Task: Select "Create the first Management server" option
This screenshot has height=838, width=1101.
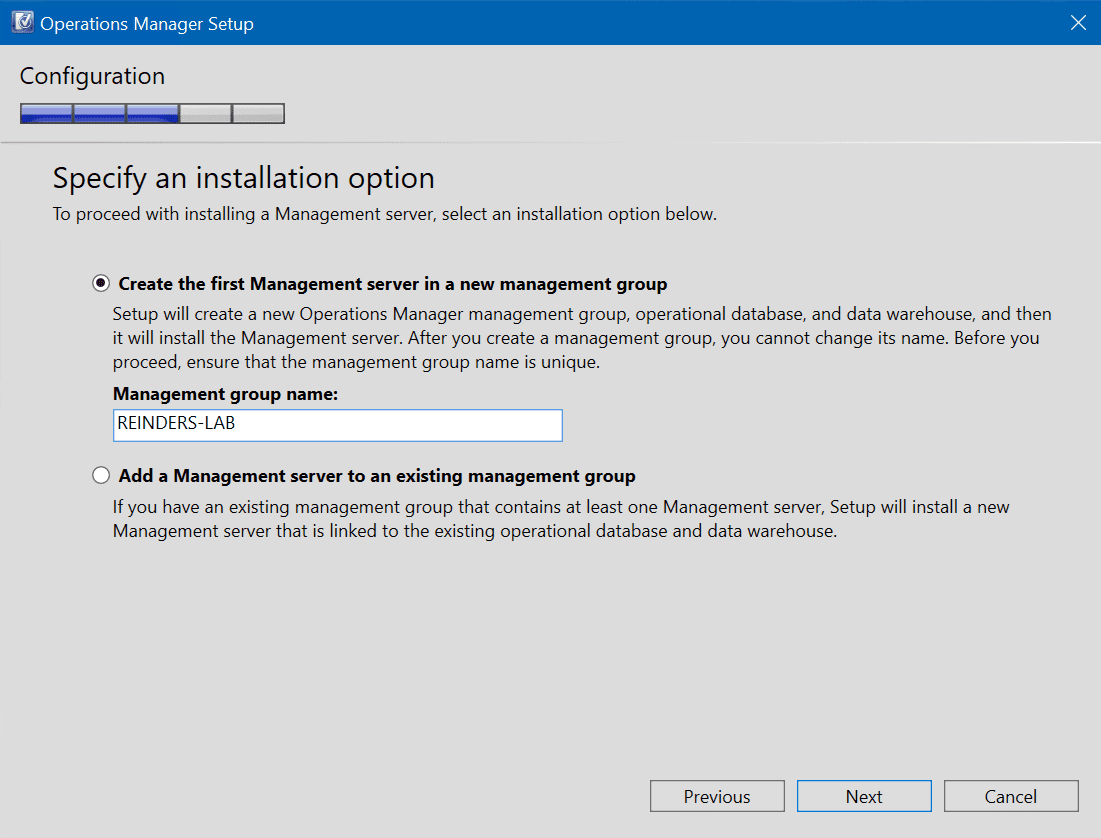Action: 100,283
